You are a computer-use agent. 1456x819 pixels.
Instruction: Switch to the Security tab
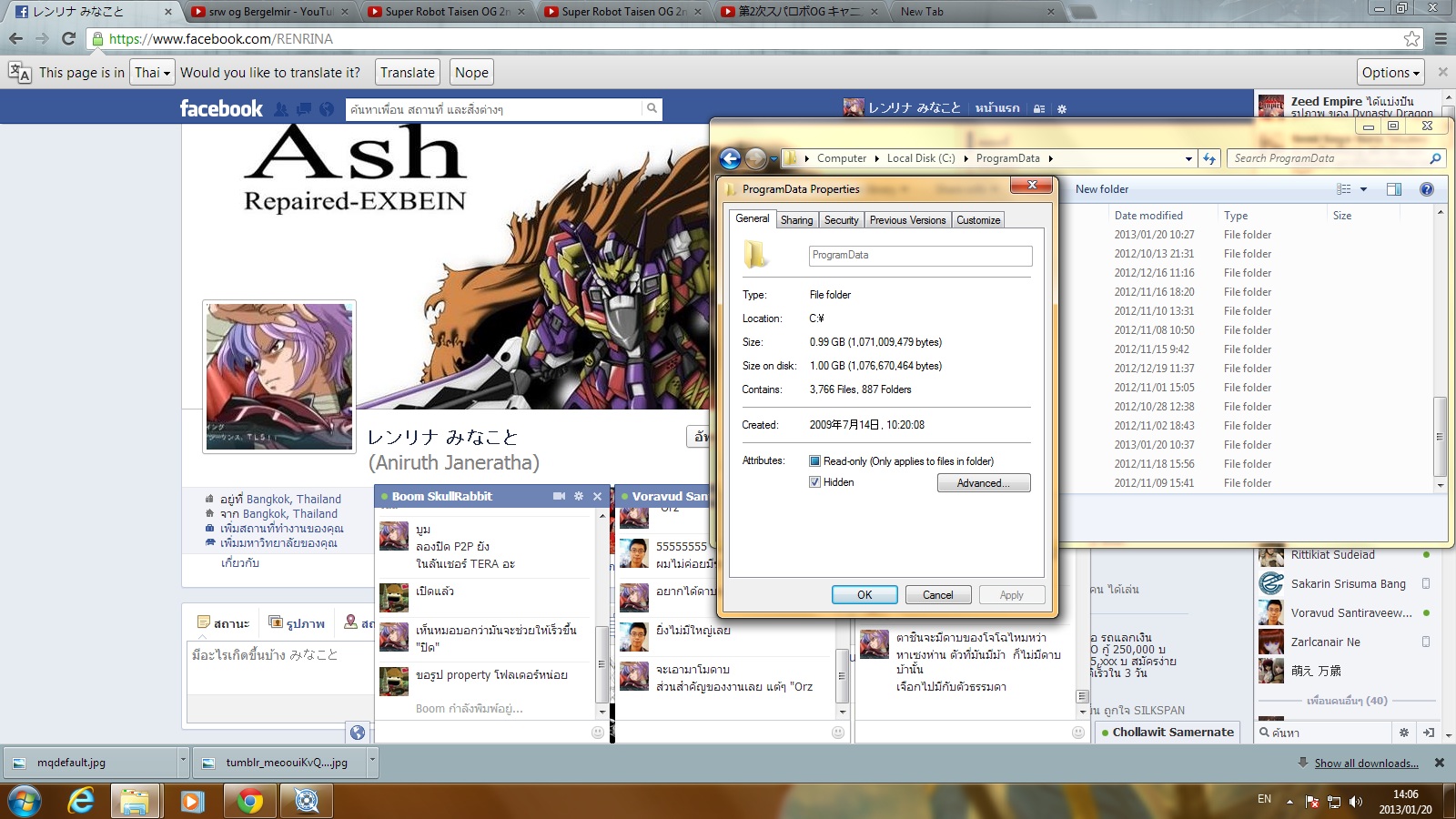tap(841, 220)
